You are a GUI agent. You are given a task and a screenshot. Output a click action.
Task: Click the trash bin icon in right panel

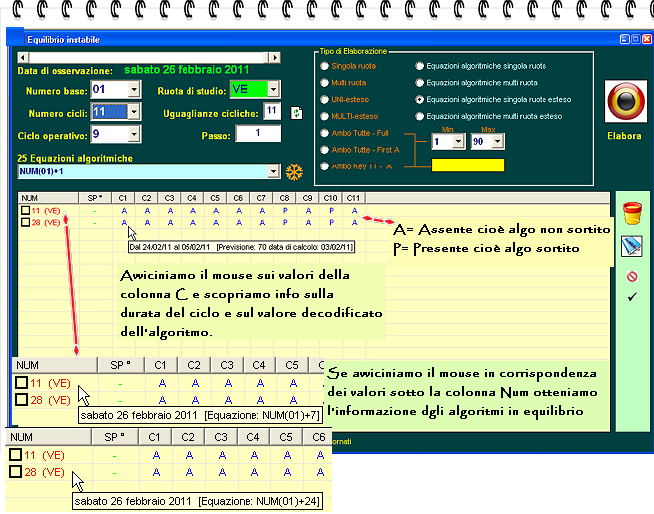coord(630,212)
